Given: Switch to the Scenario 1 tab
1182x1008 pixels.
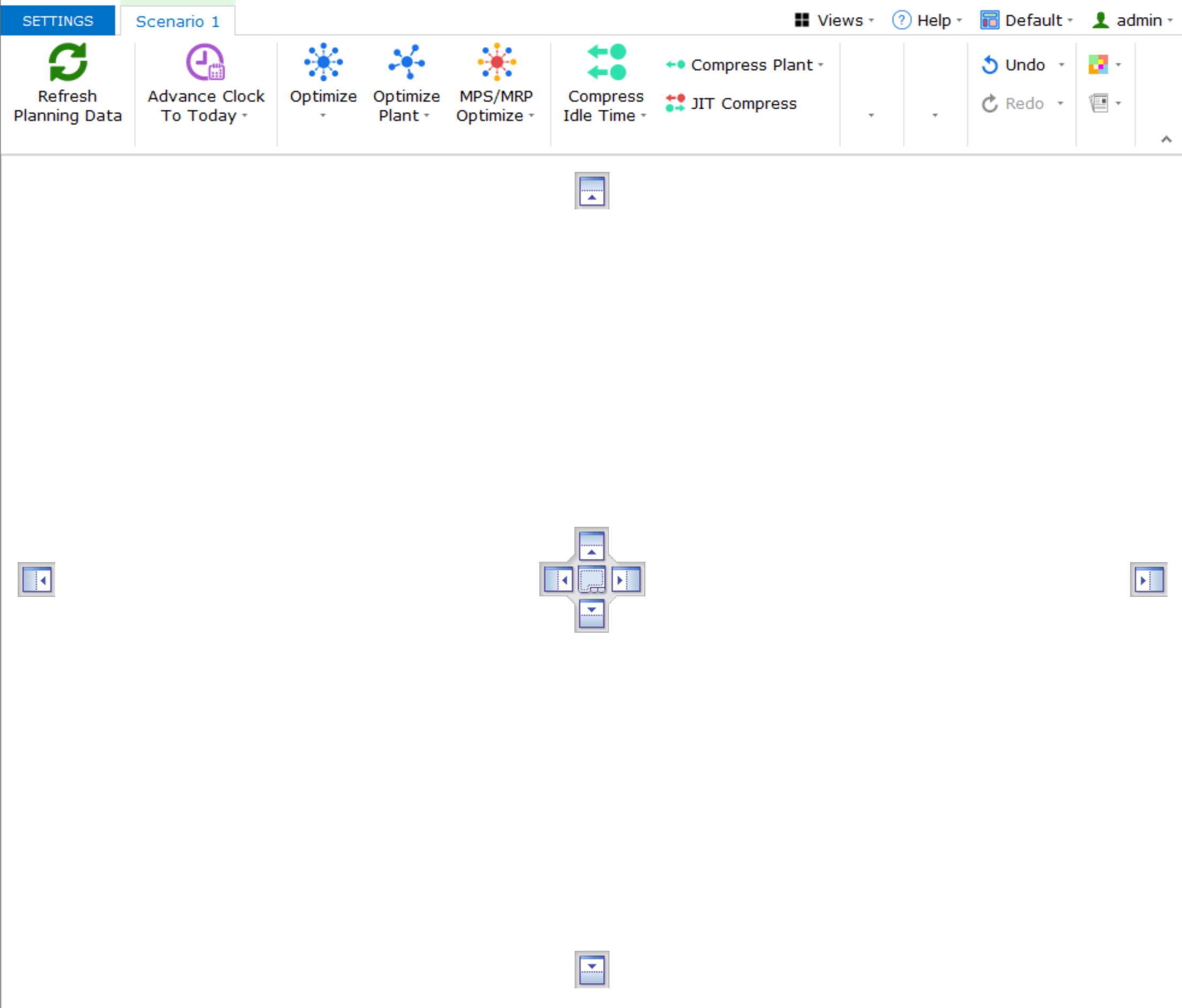Looking at the screenshot, I should [x=177, y=21].
